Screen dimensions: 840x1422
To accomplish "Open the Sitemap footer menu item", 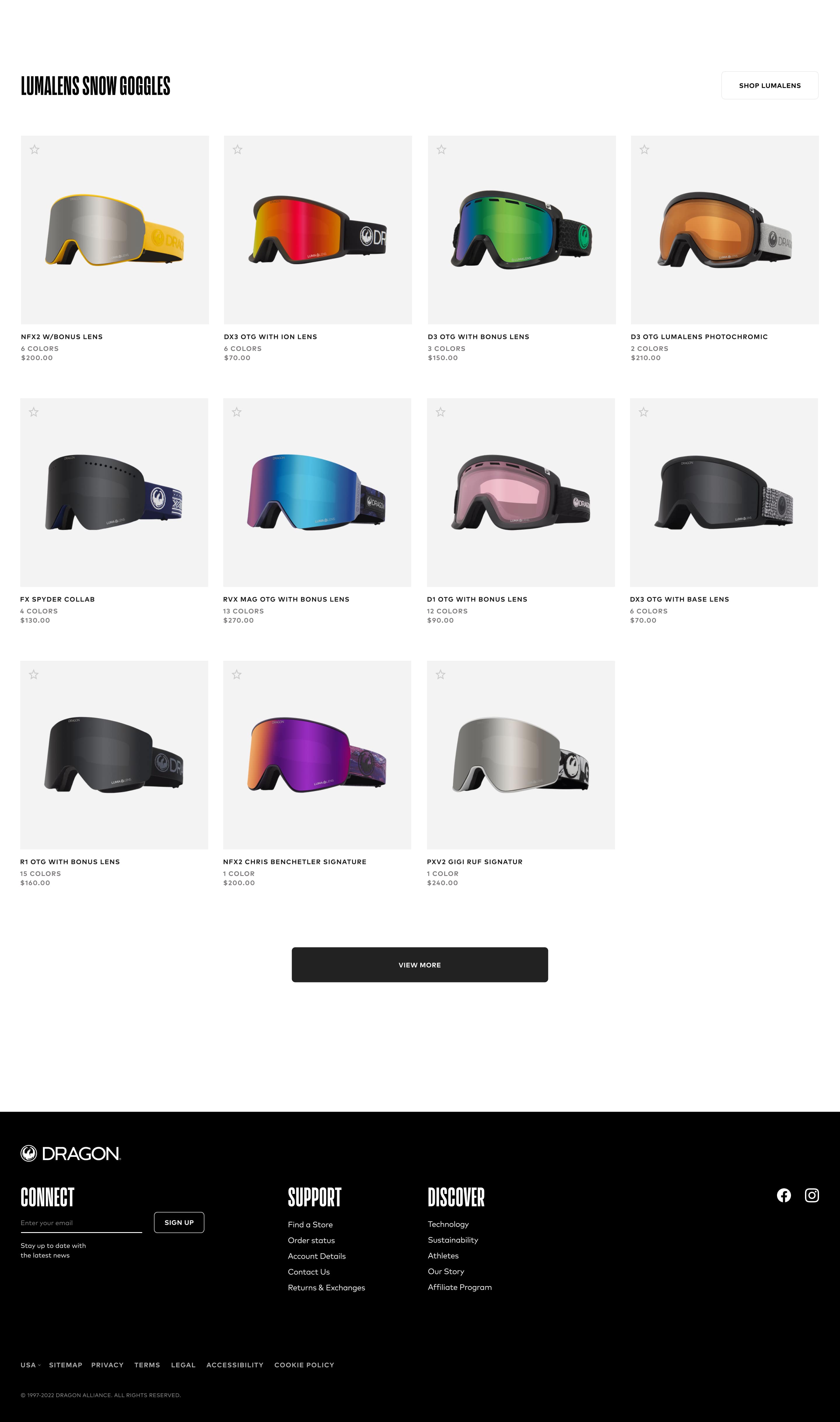I will [66, 1365].
